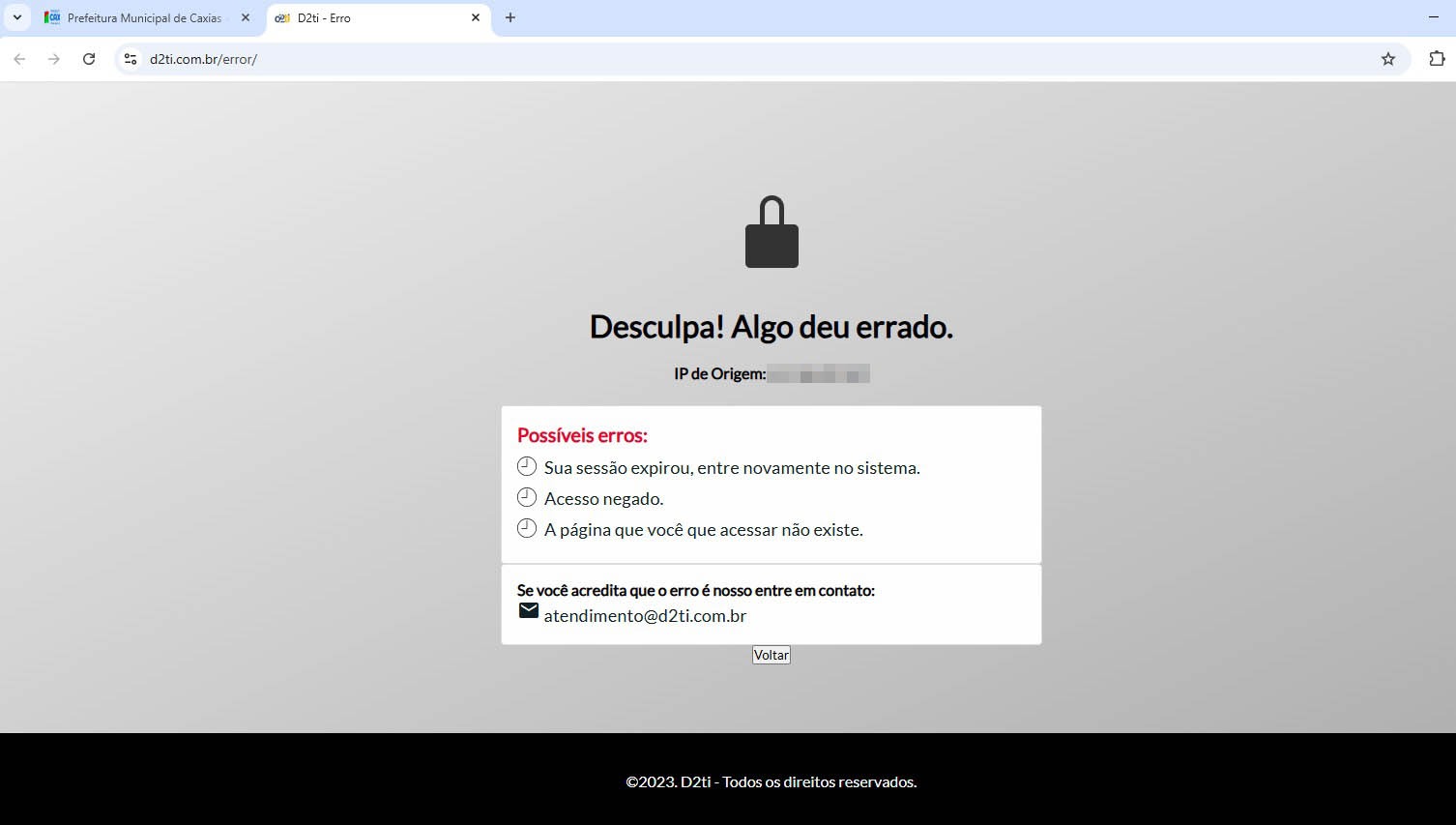Close the Prefeitura Municipal de Caxias tab
The height and width of the screenshot is (825, 1456).
[246, 17]
